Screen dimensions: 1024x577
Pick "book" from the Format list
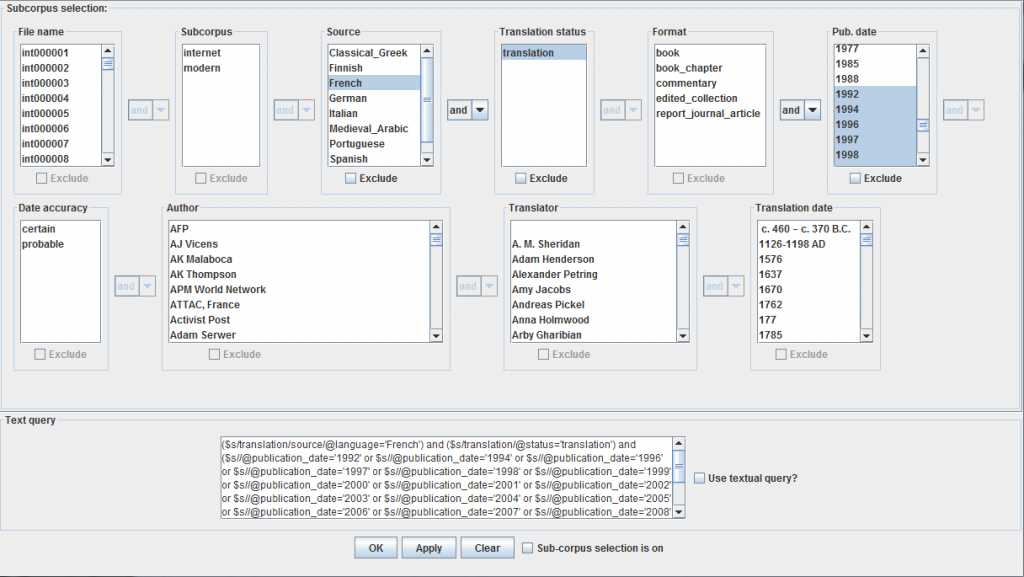(670, 52)
